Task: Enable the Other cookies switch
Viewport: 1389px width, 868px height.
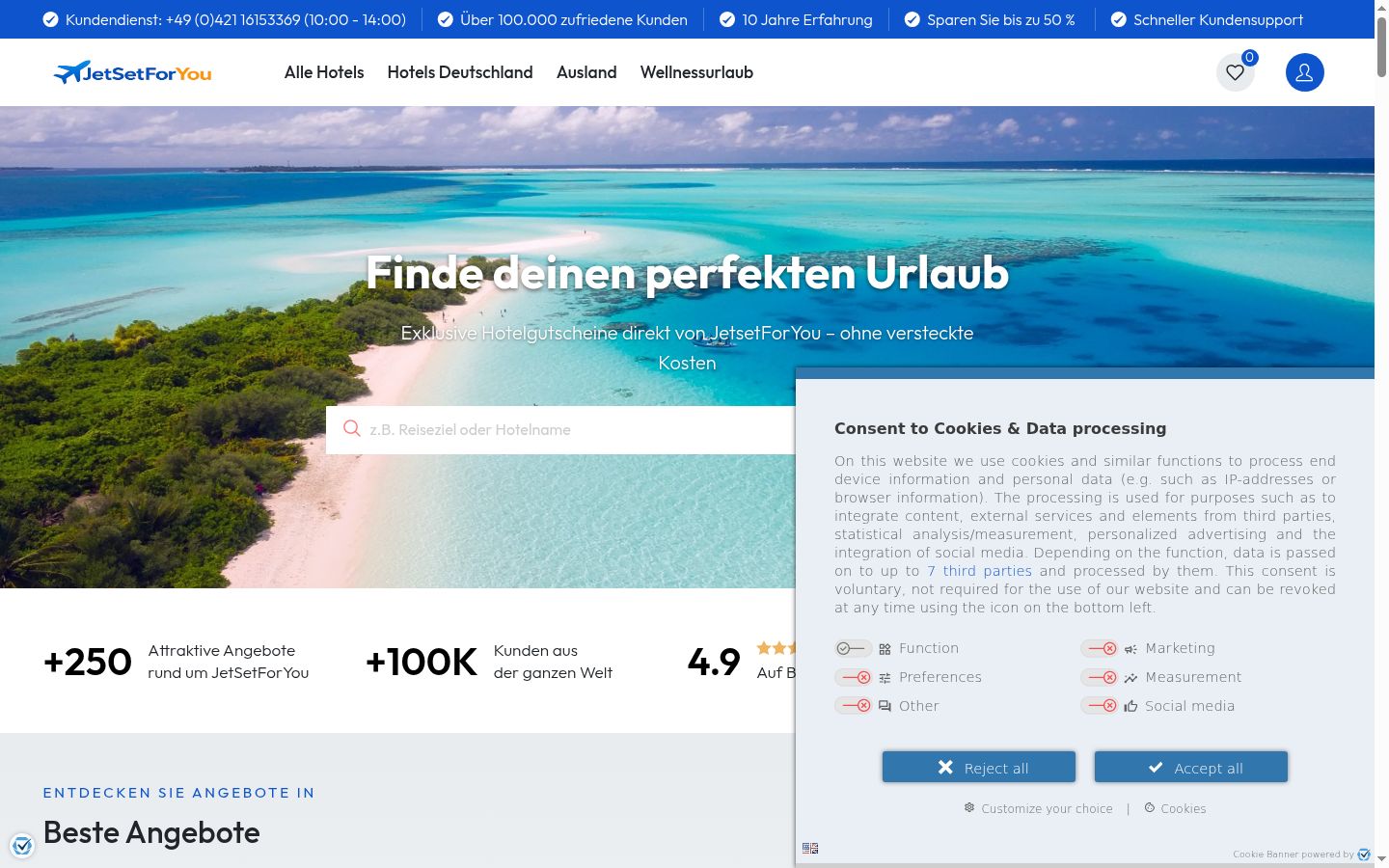Action: (854, 706)
